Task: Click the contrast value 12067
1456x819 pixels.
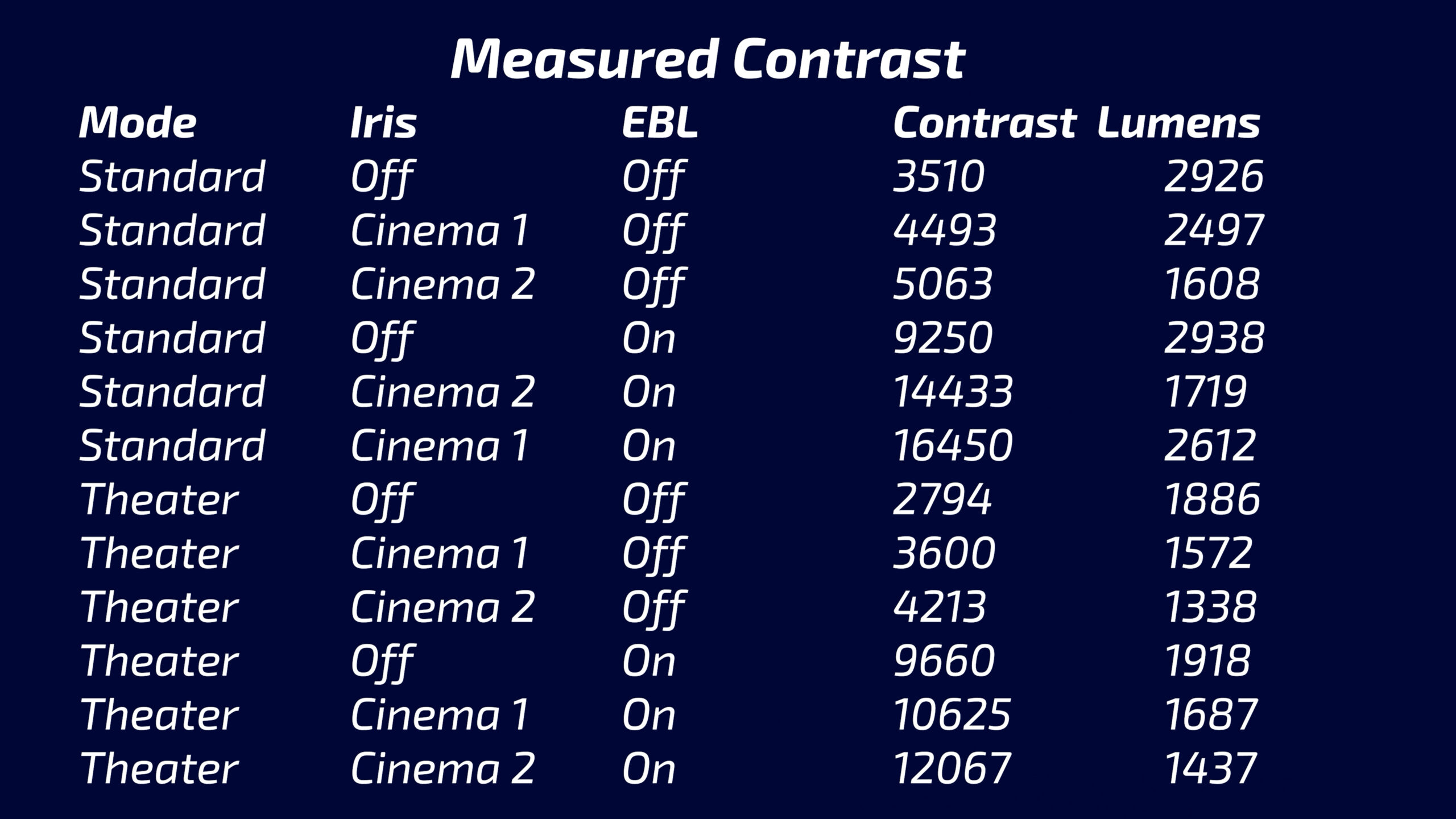Action: [953, 768]
